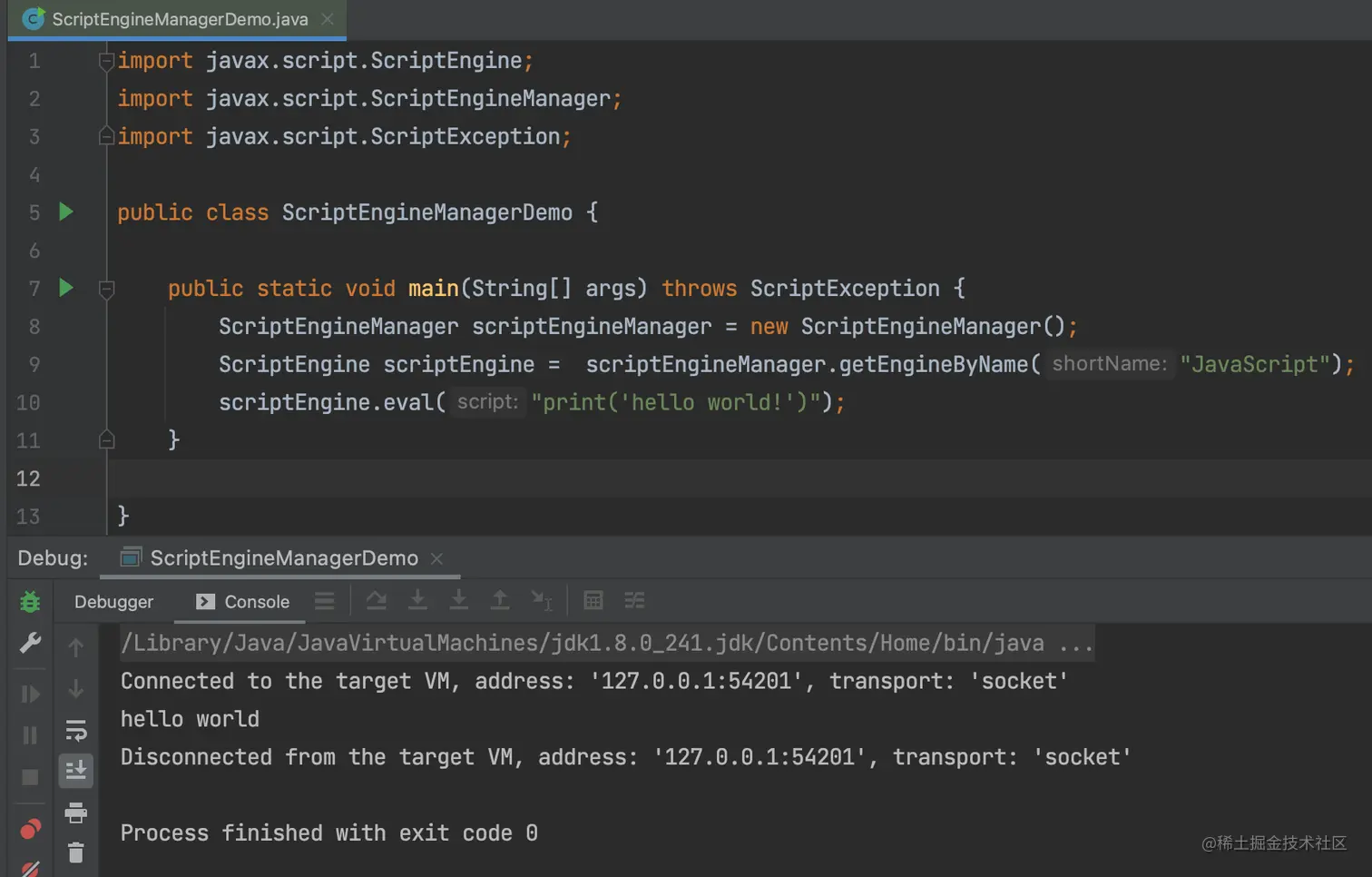Run to cursor using the arrow icon
1372x877 pixels.
coord(542,600)
